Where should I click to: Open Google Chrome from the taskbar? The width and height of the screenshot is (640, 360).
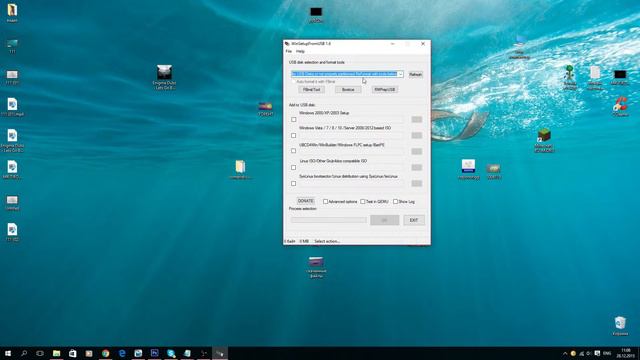tap(105, 353)
